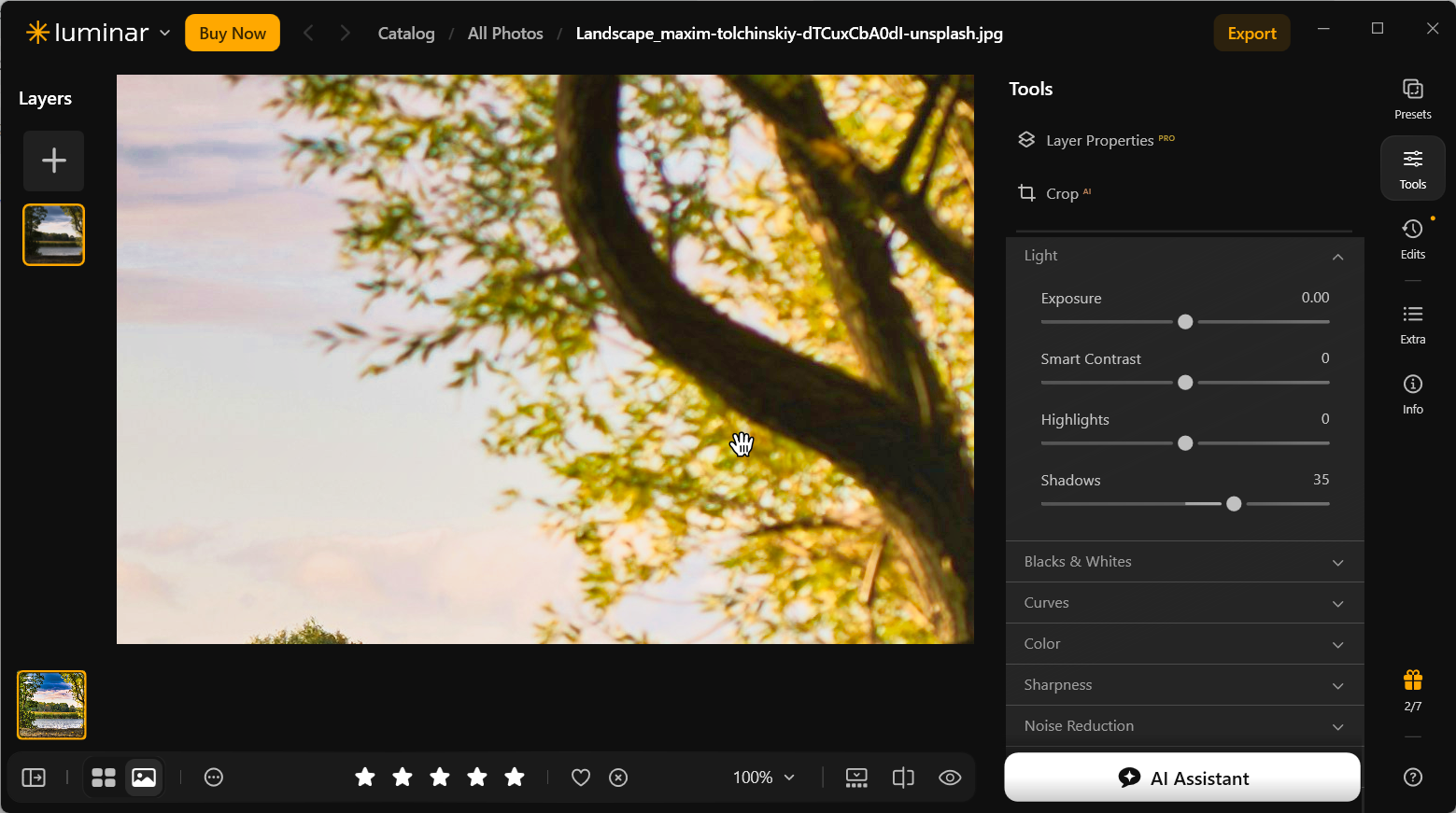Click the Export button
The image size is (1456, 813).
coord(1251,34)
